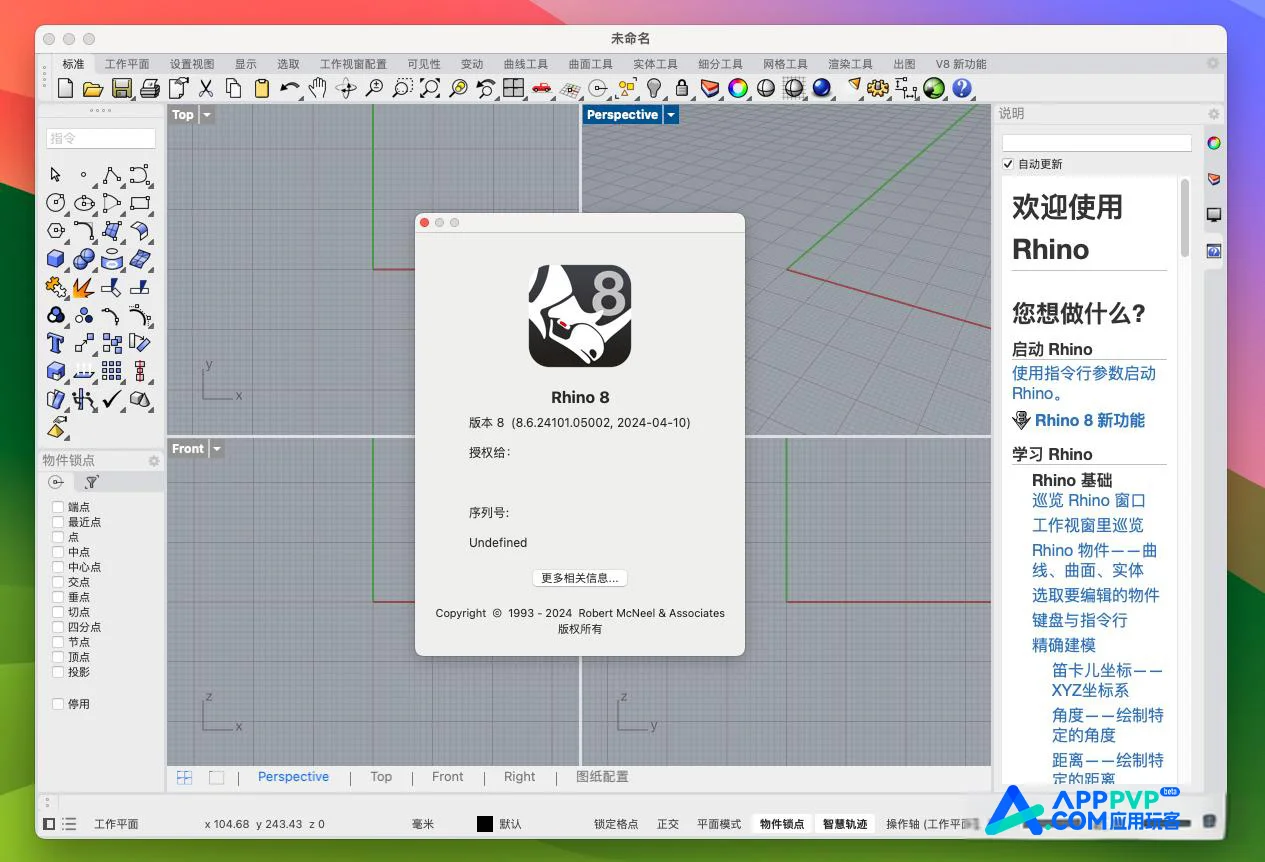Toggle the 中心点 snap checkbox

pyautogui.click(x=58, y=567)
